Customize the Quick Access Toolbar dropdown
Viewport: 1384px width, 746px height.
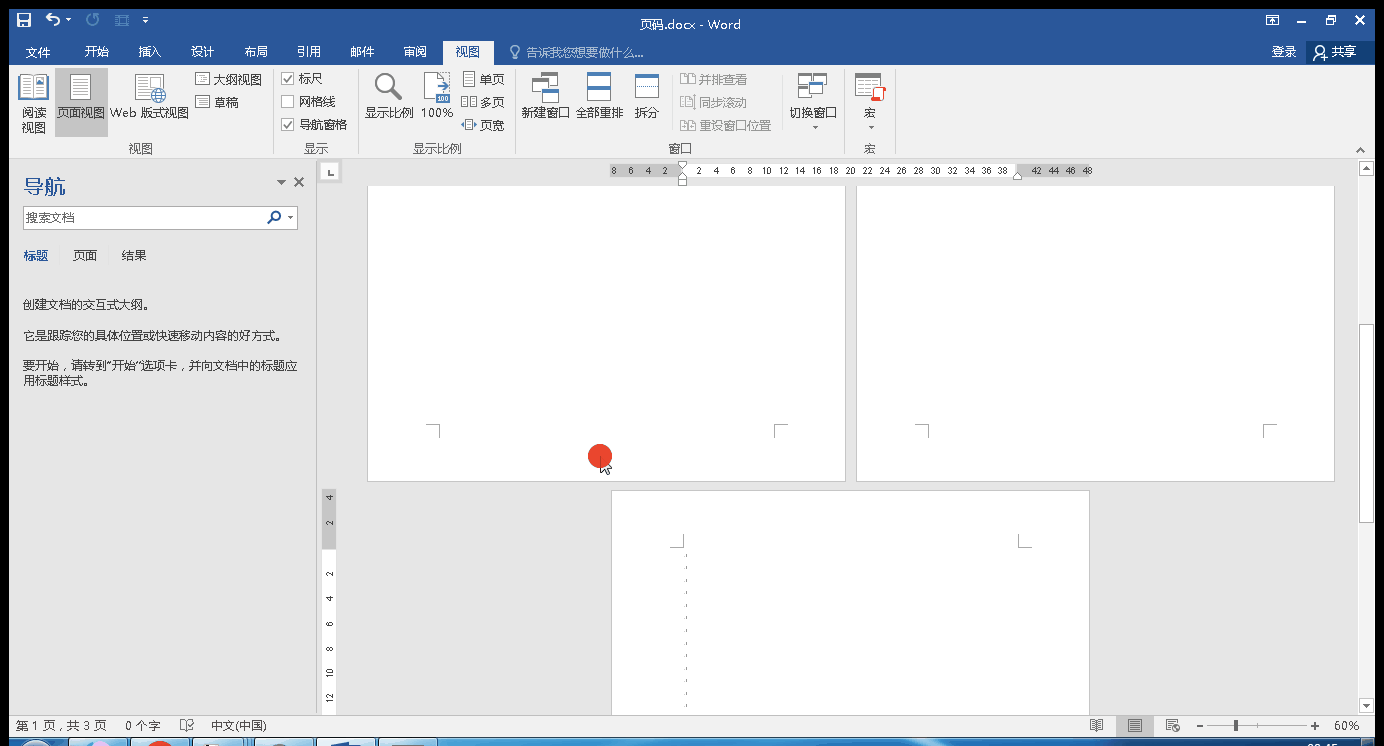pyautogui.click(x=146, y=20)
